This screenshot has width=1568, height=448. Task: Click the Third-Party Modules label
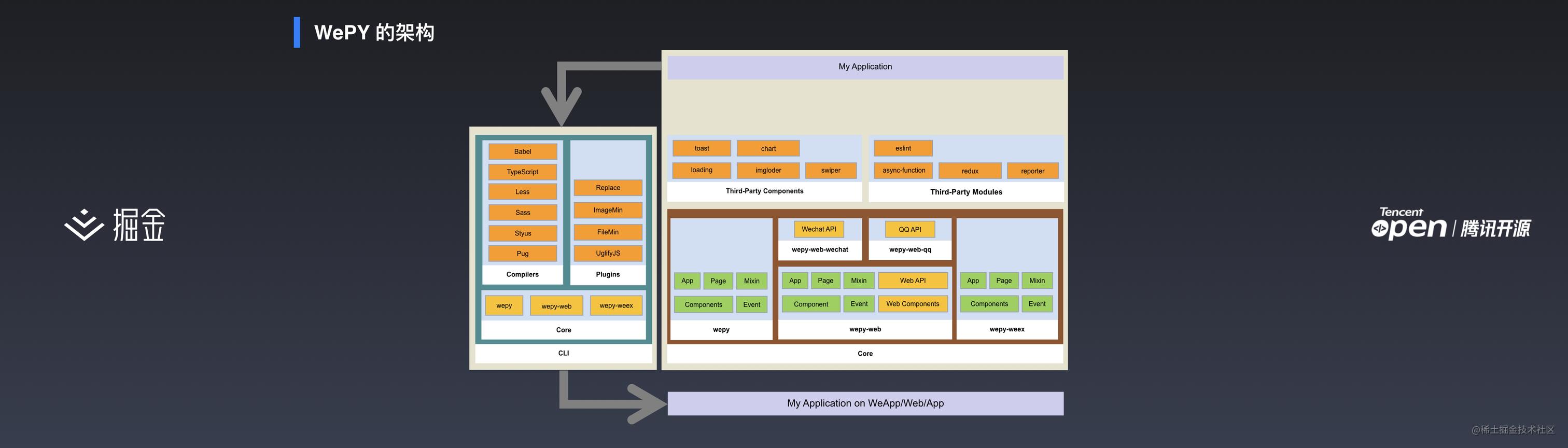click(x=966, y=192)
